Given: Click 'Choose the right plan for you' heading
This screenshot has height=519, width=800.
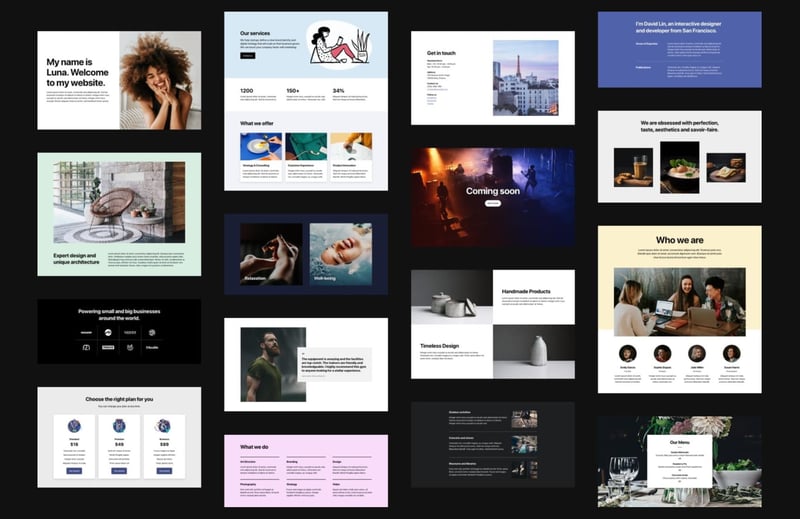Looking at the screenshot, I should pyautogui.click(x=119, y=399).
